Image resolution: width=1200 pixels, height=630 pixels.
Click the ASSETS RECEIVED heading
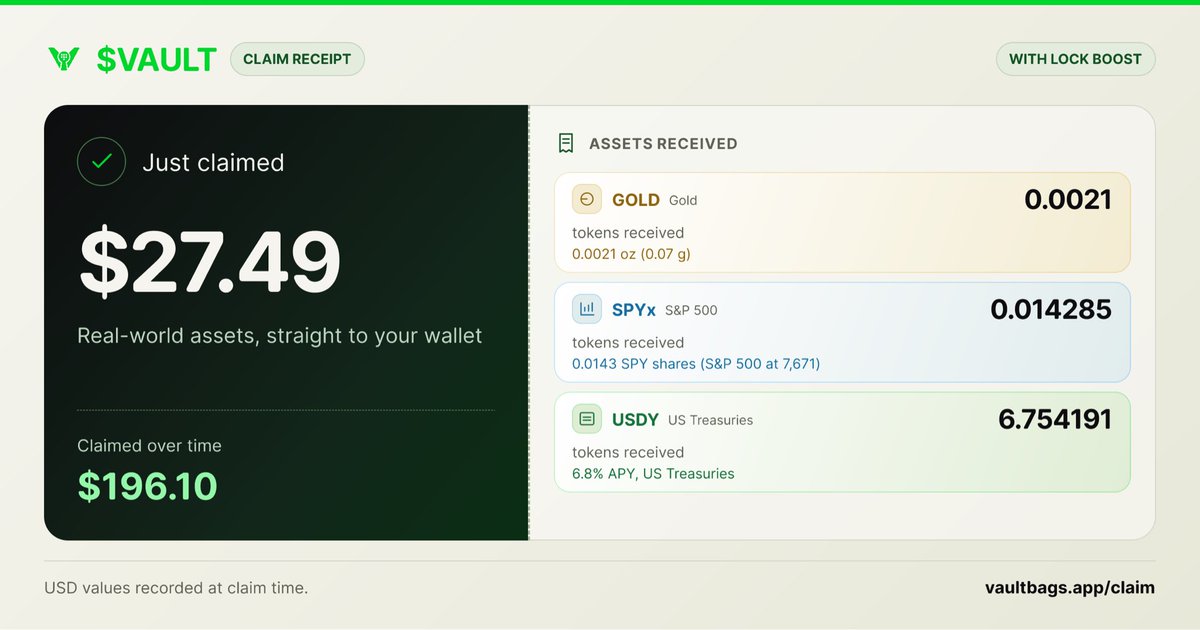(x=663, y=144)
